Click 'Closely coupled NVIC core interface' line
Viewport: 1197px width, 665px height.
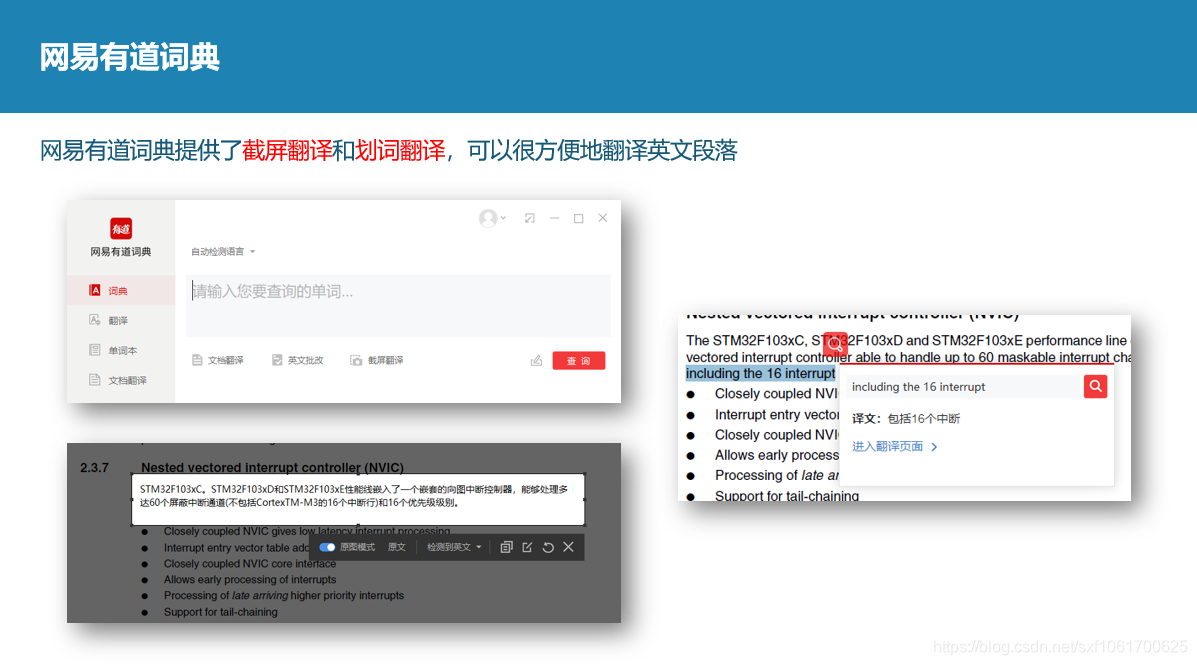(x=250, y=563)
